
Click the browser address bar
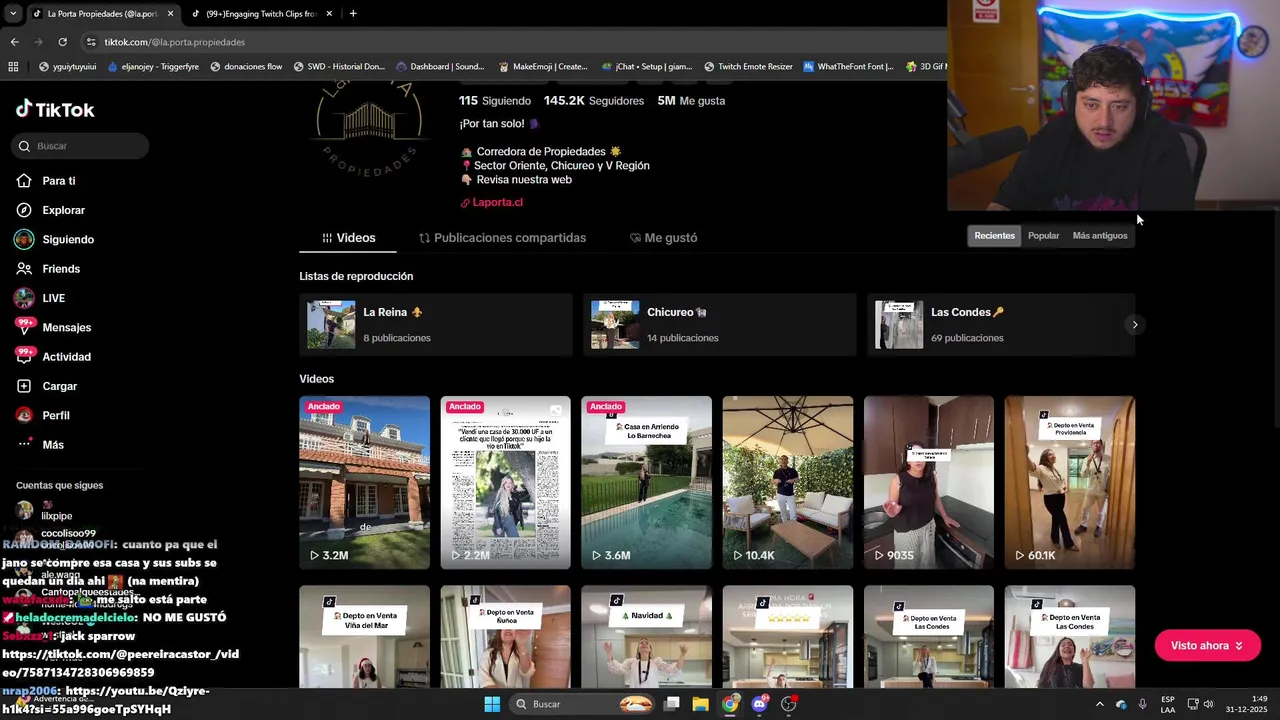[510, 42]
